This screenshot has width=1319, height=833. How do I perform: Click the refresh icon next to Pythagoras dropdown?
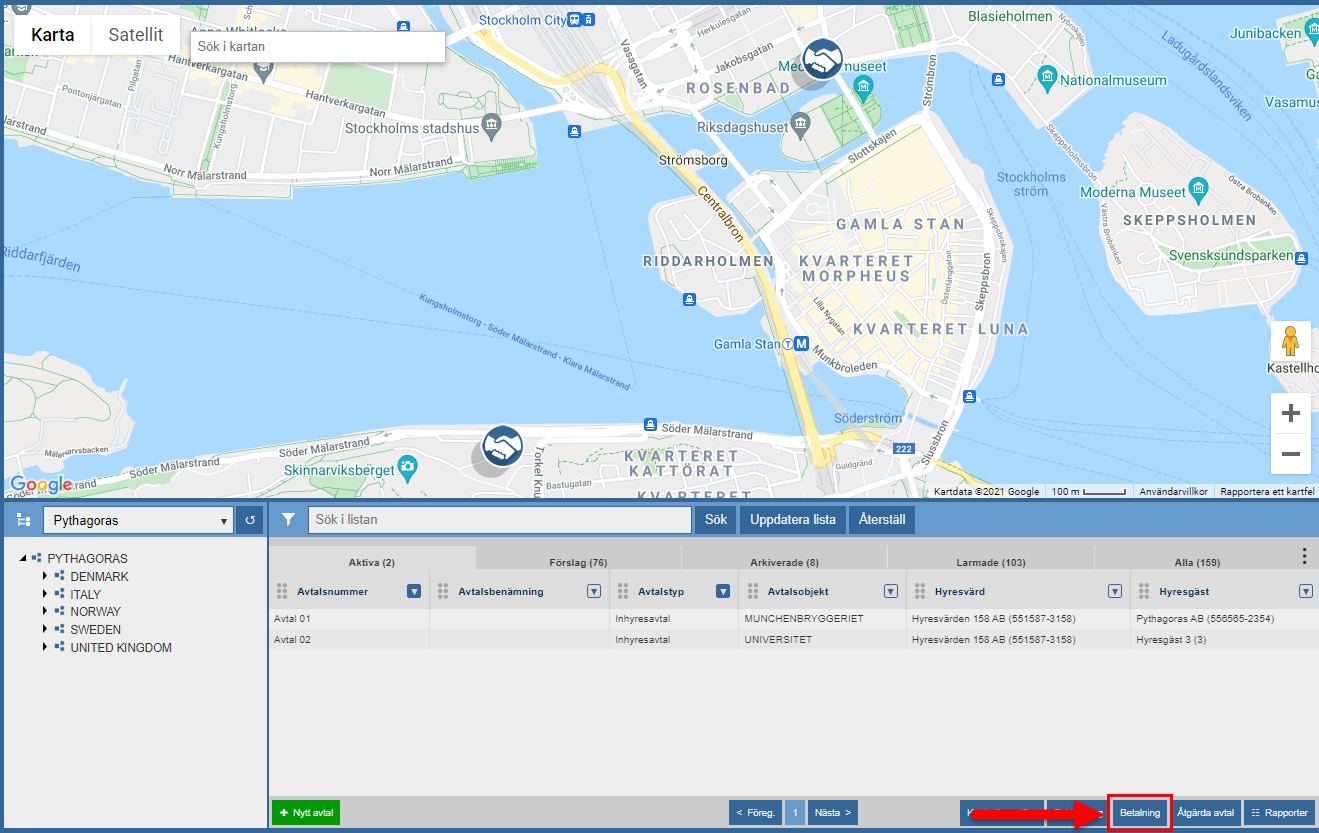[x=251, y=520]
